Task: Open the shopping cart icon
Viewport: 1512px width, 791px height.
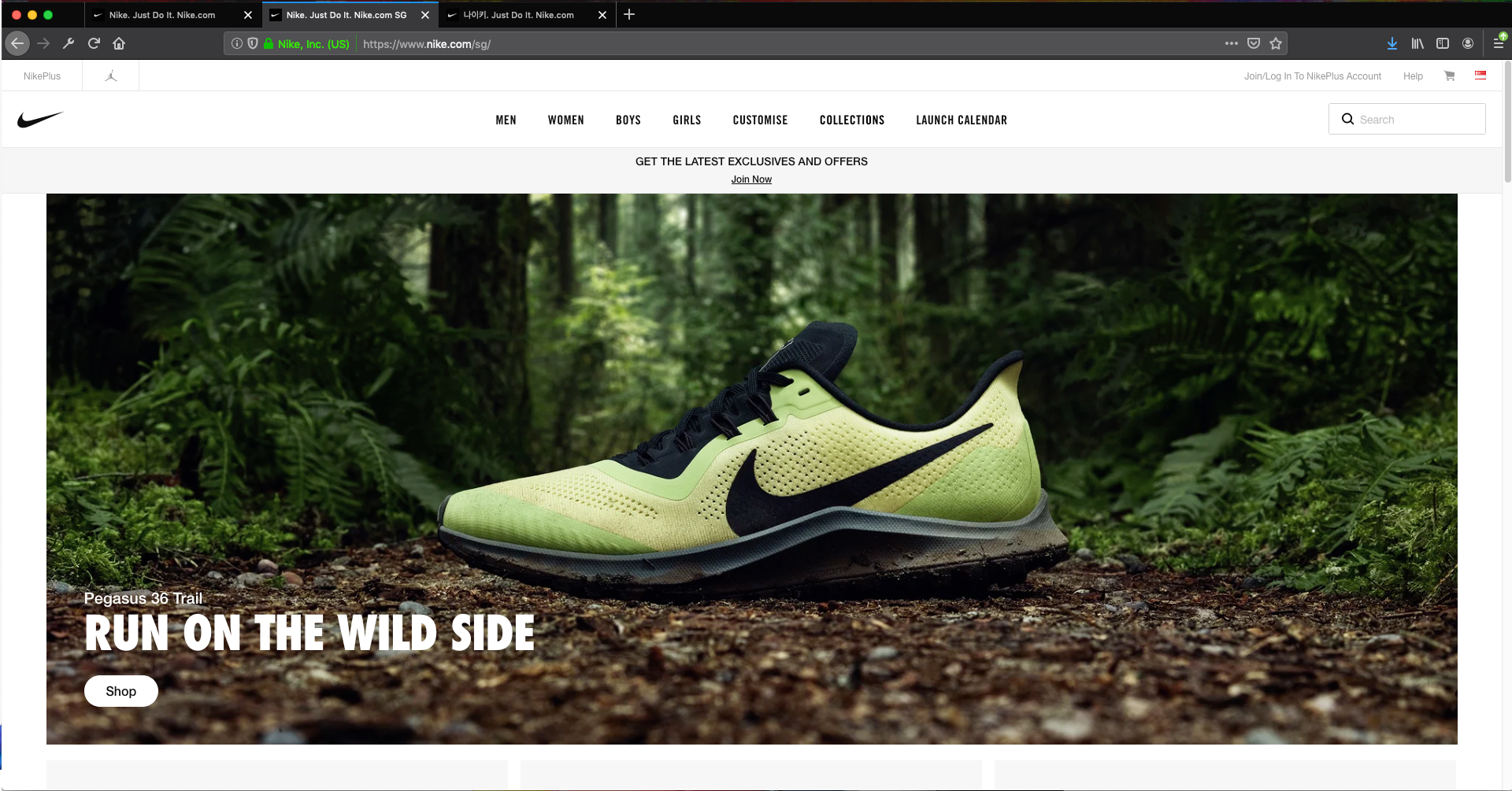Action: [x=1449, y=76]
